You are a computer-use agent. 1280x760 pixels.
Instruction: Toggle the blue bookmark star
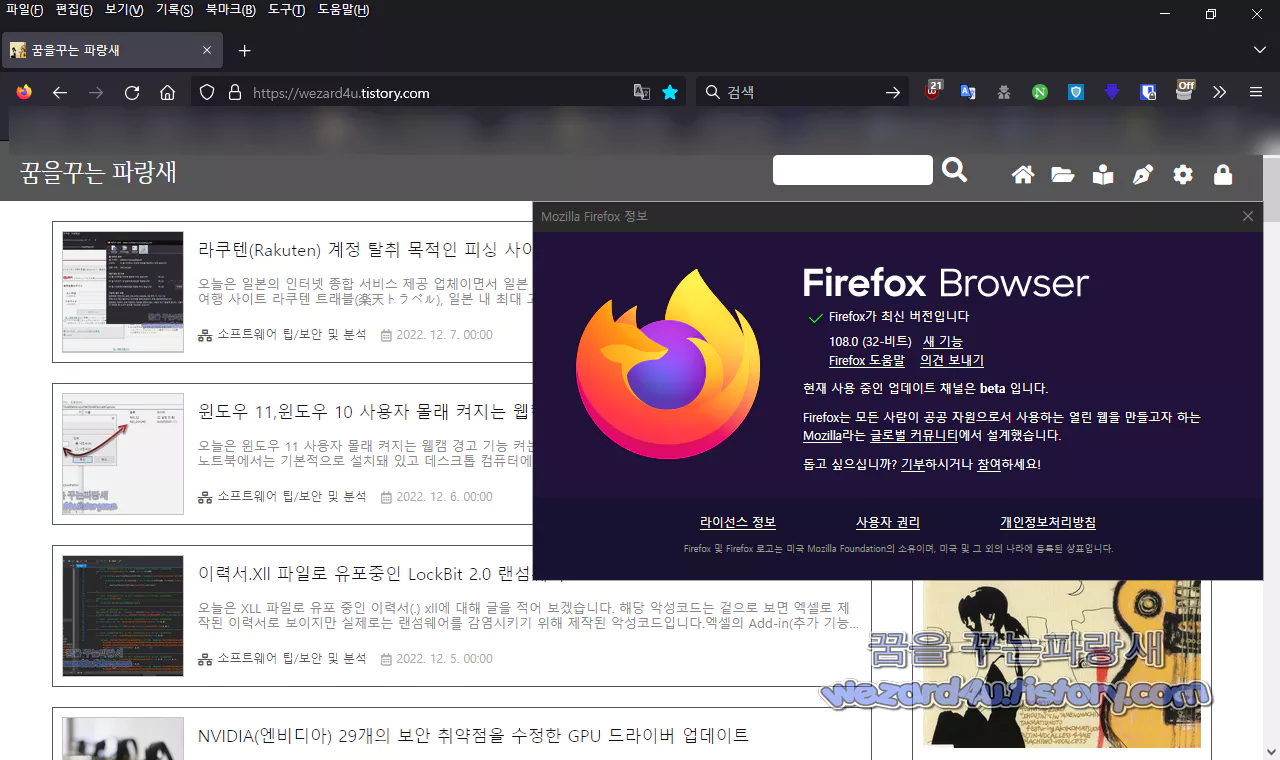coord(670,92)
